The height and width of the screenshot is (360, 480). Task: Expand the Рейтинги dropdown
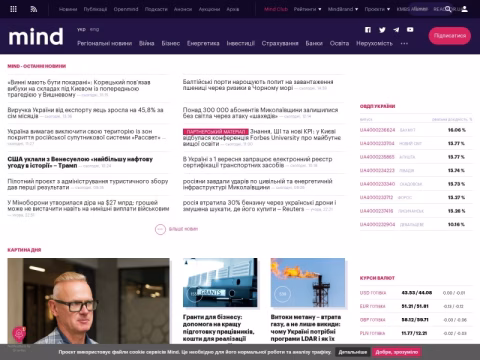point(307,9)
